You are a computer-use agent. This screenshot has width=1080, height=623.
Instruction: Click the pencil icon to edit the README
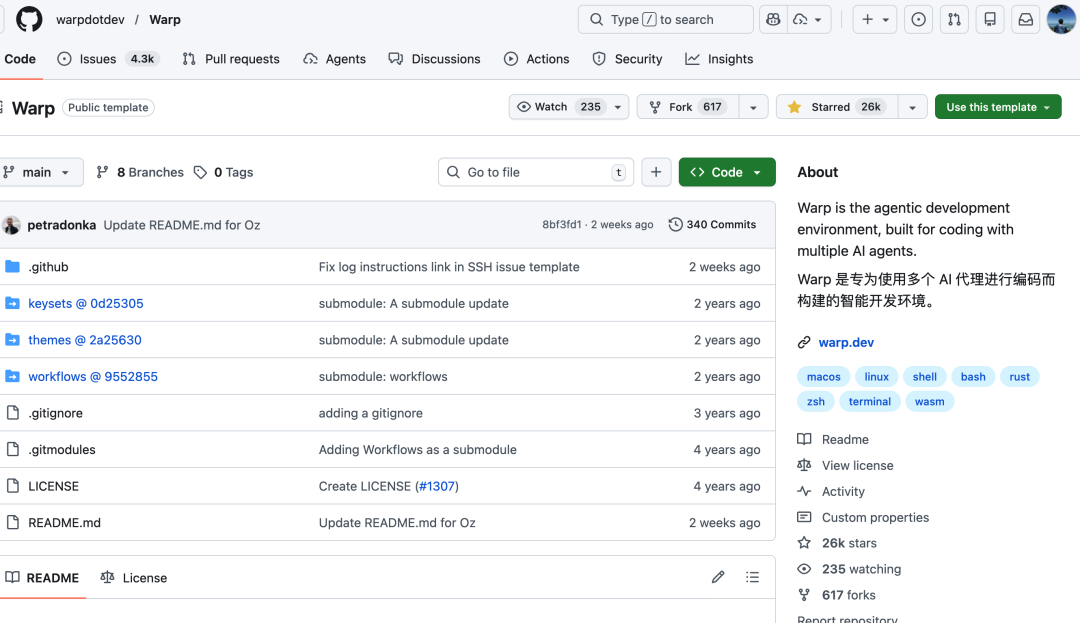717,577
